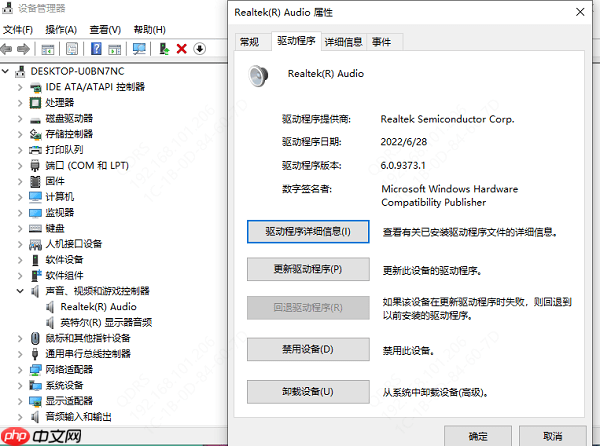
Task: Click the update driver toolbar icon with green arrow
Action: pyautogui.click(x=164, y=49)
